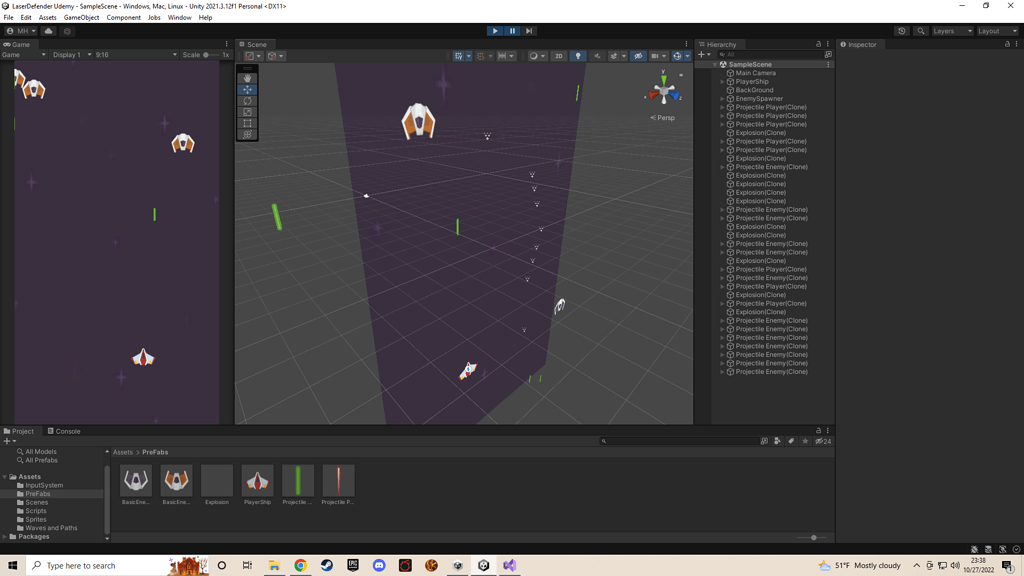Select the Rect tool in Scene toolbar

(x=247, y=123)
